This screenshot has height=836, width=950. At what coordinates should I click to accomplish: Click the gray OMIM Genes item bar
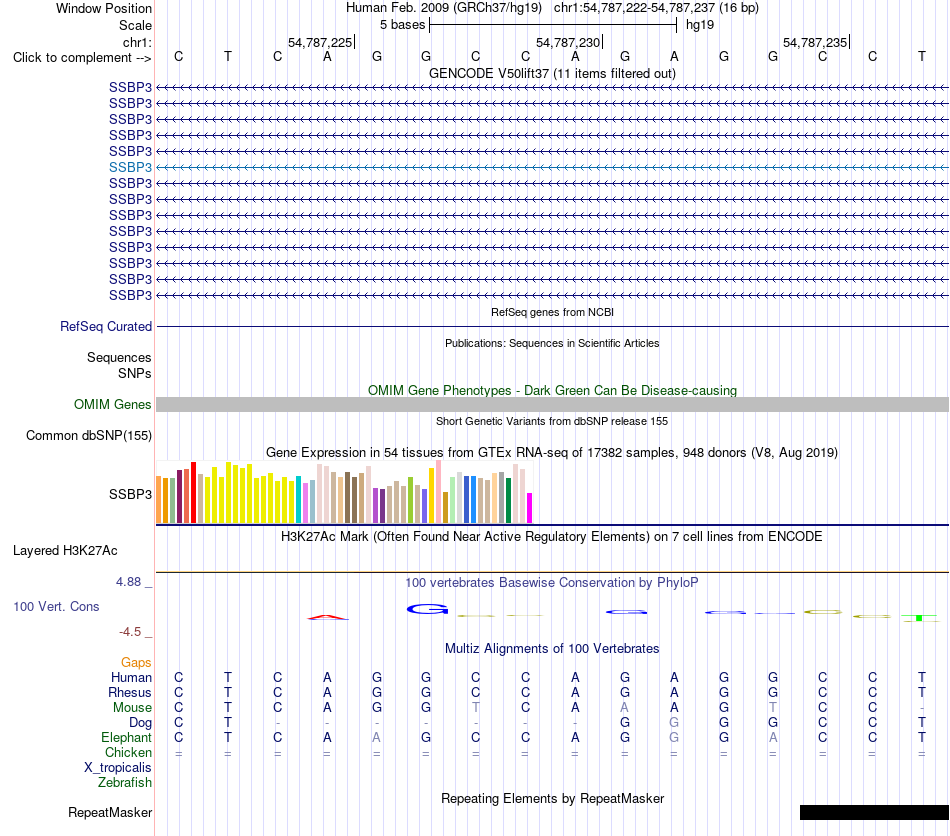(552, 405)
